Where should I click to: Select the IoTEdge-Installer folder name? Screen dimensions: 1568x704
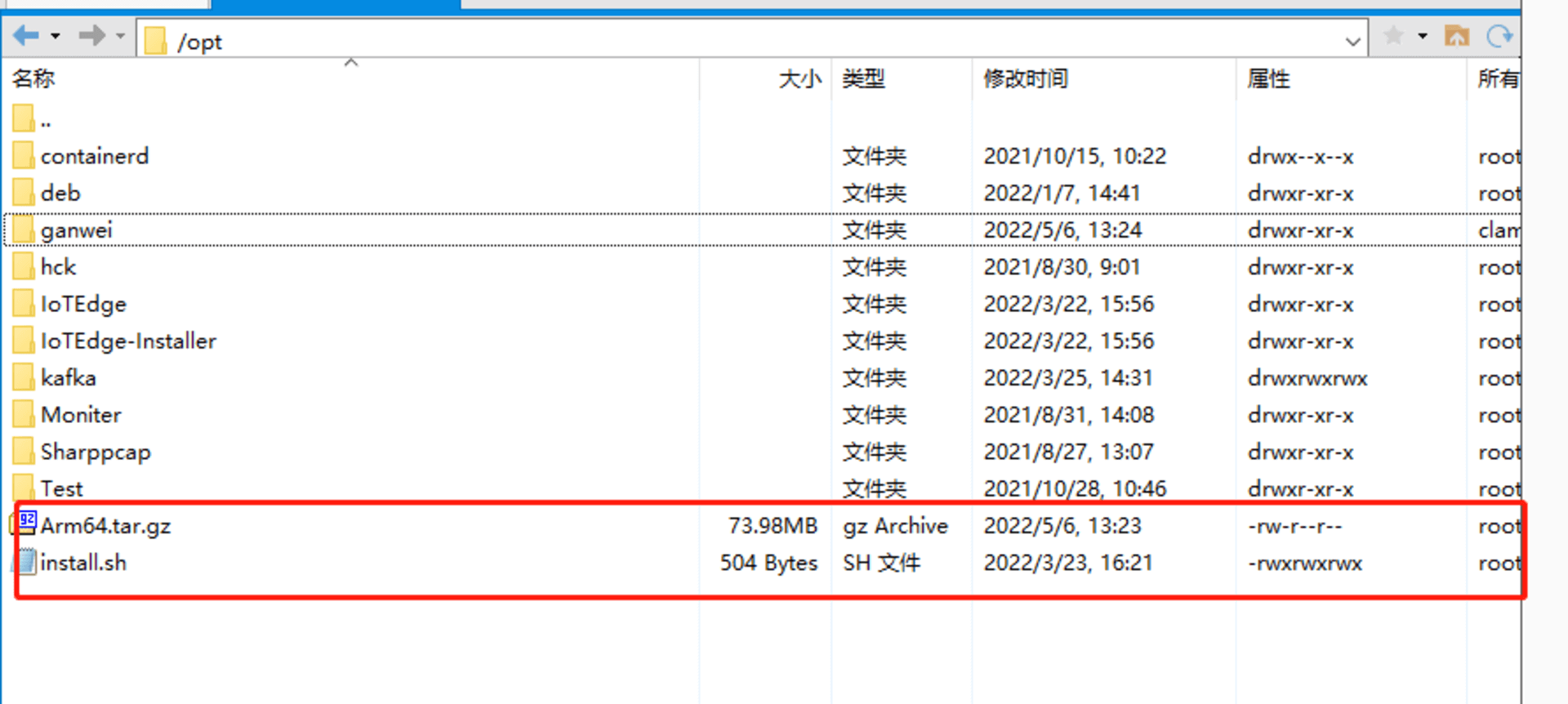pyautogui.click(x=128, y=341)
